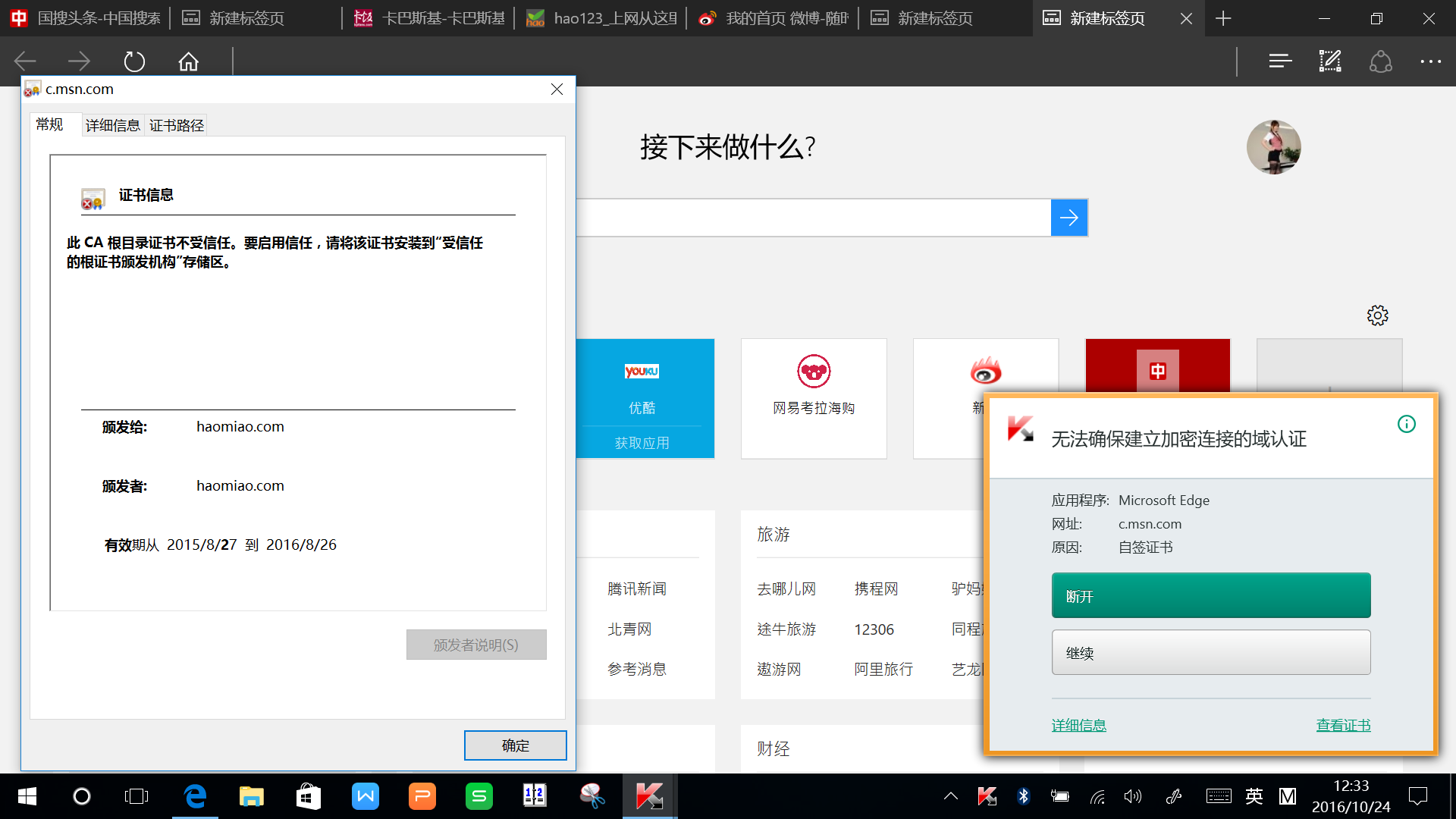
Task: Open the Wi-Fi network tray icon
Action: point(1097,796)
